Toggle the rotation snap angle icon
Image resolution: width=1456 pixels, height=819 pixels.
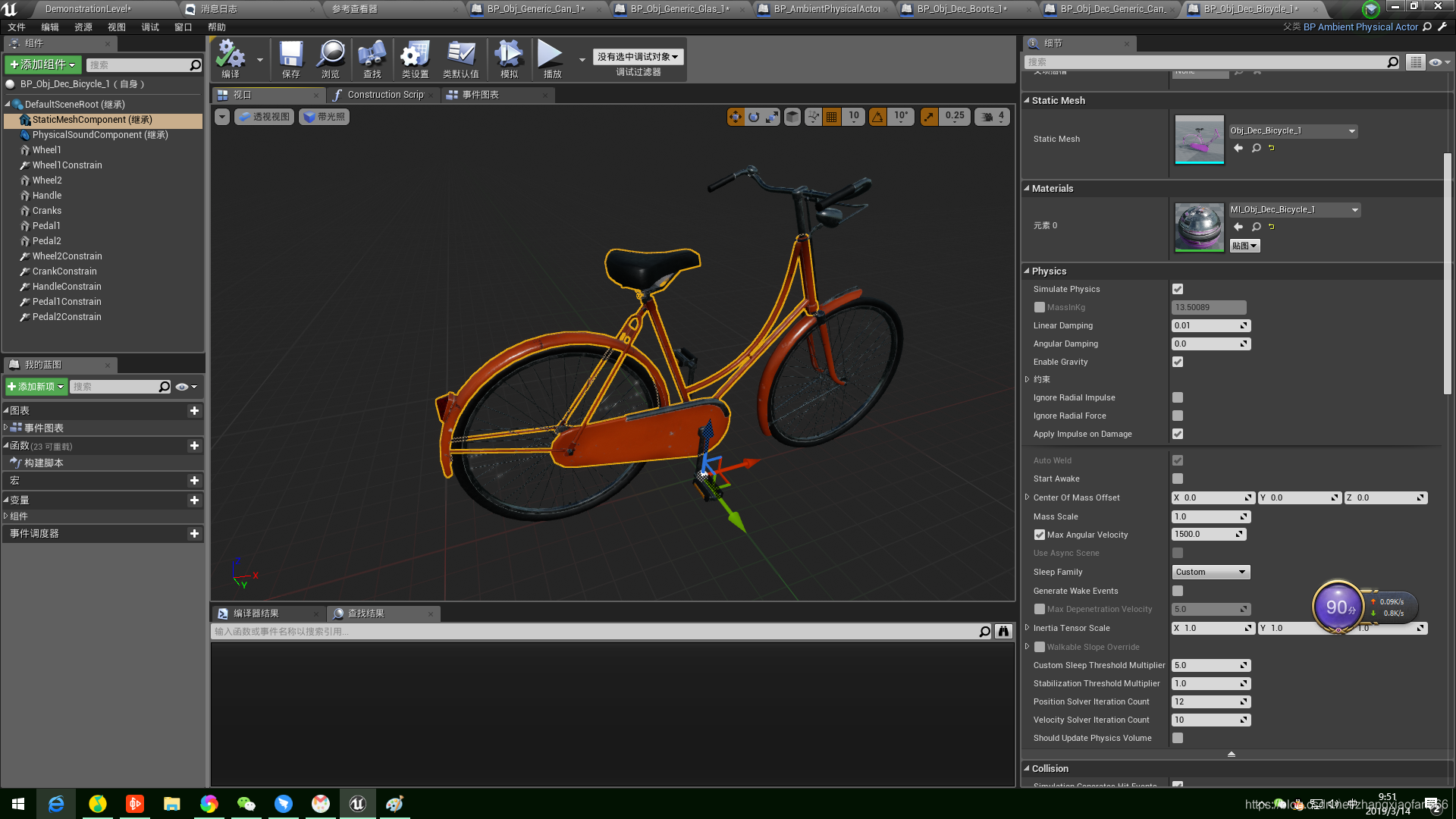point(877,117)
